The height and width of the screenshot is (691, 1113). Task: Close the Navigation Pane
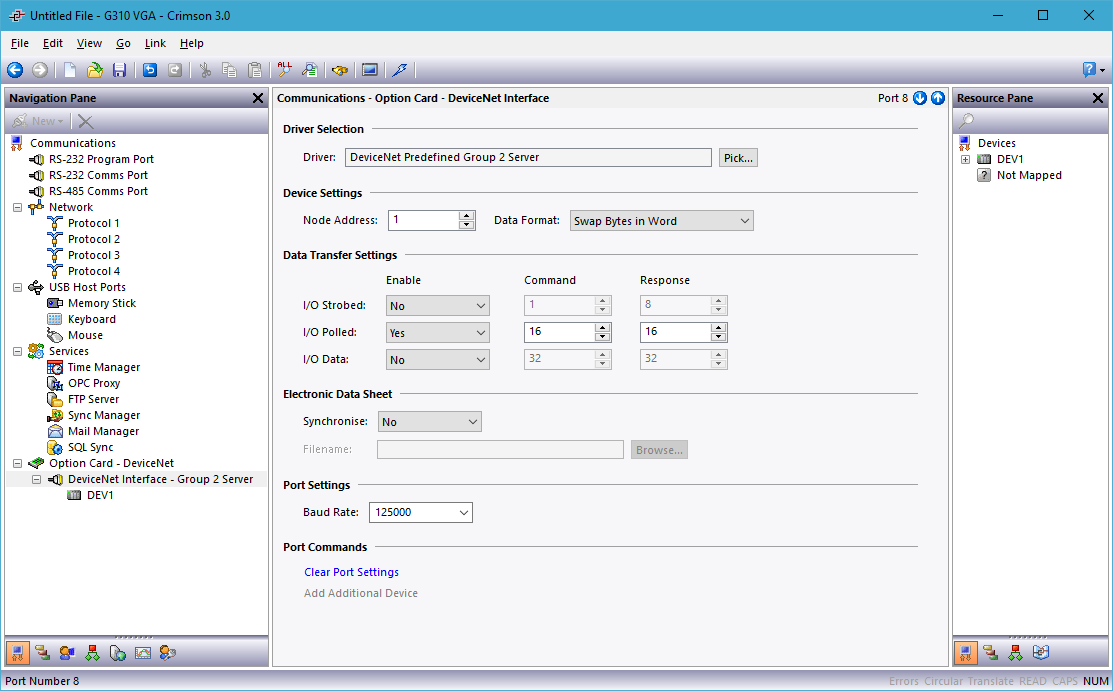pyautogui.click(x=258, y=98)
